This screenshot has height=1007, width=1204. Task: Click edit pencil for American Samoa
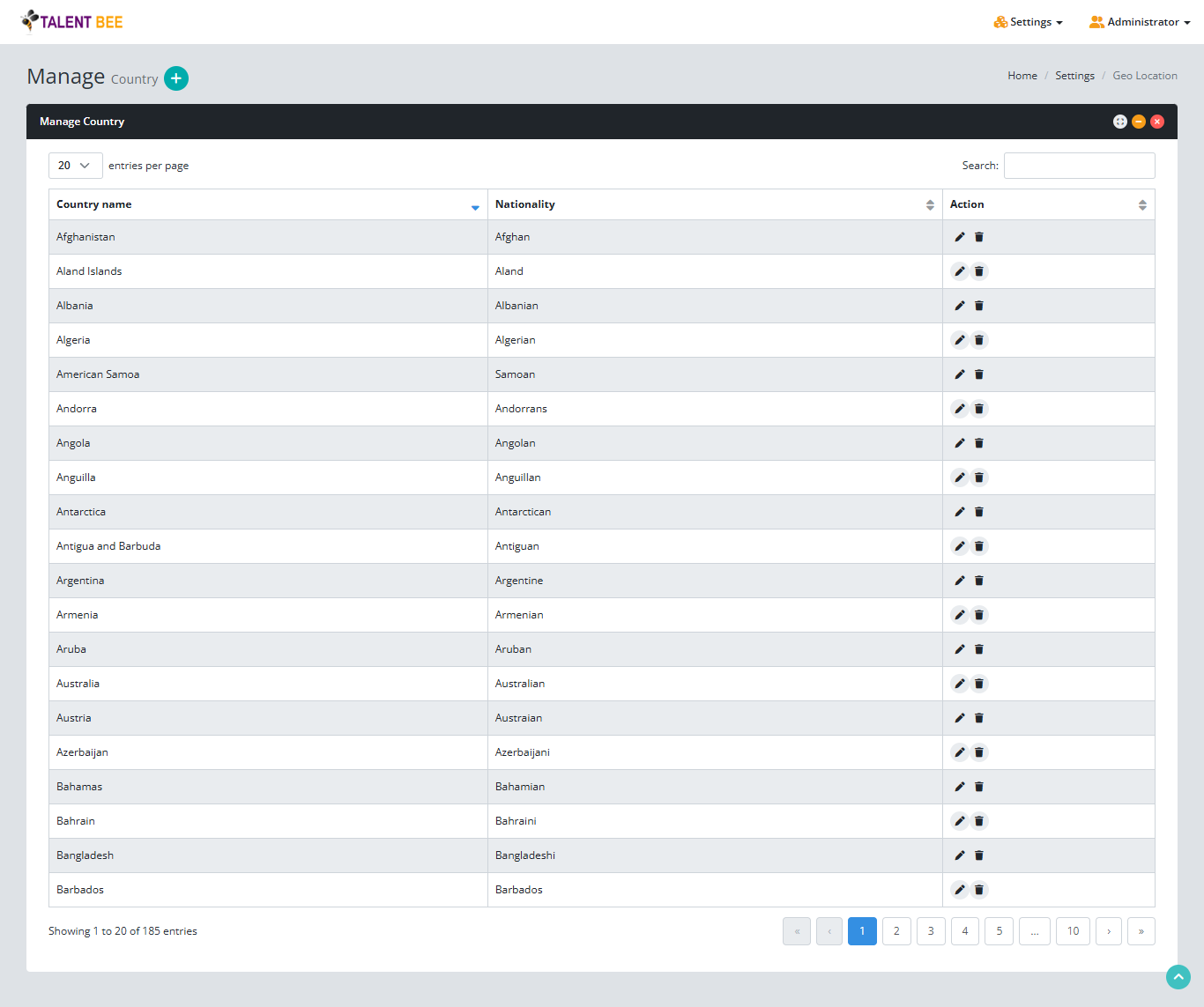coord(960,374)
